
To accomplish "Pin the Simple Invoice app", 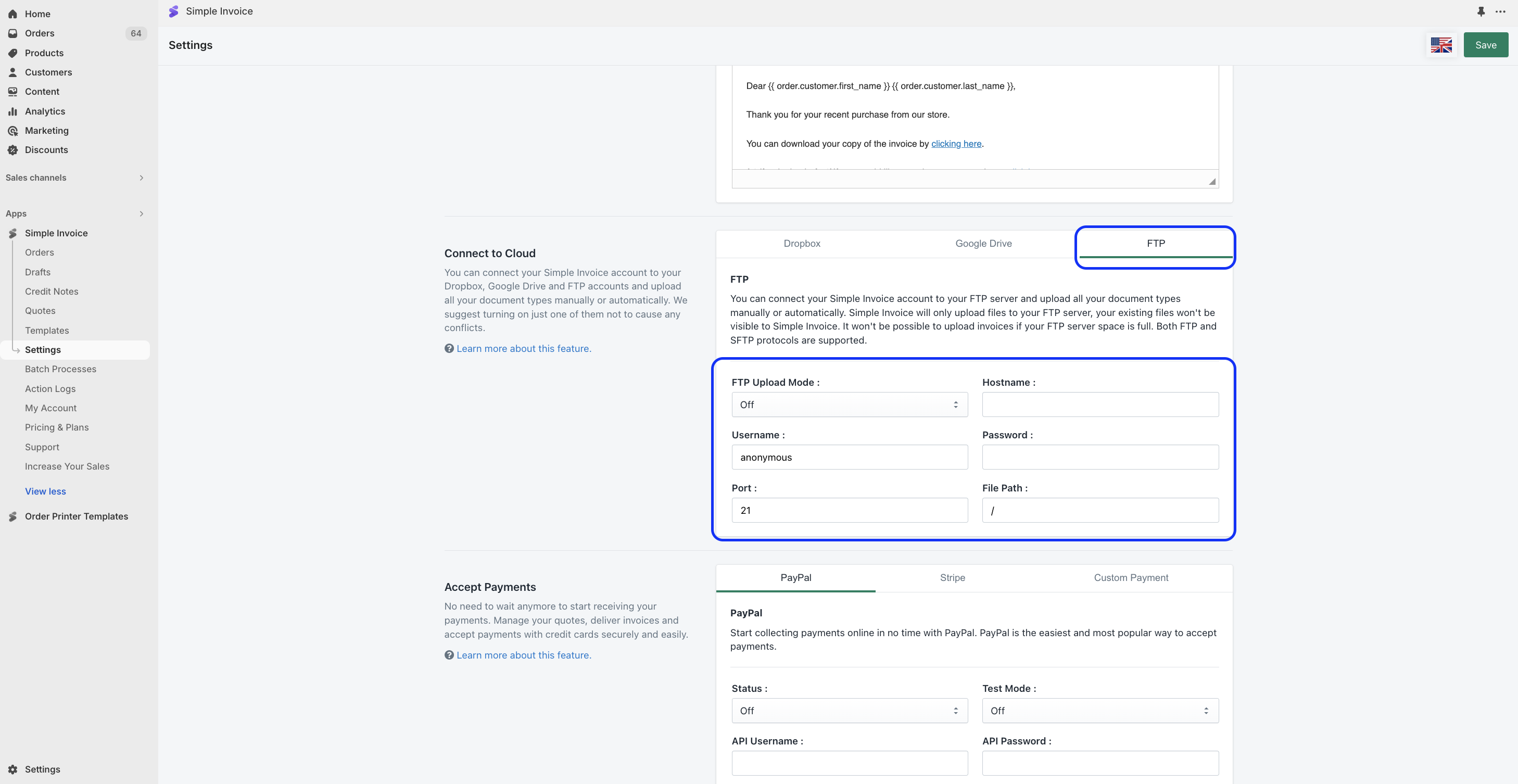I will pyautogui.click(x=1482, y=11).
